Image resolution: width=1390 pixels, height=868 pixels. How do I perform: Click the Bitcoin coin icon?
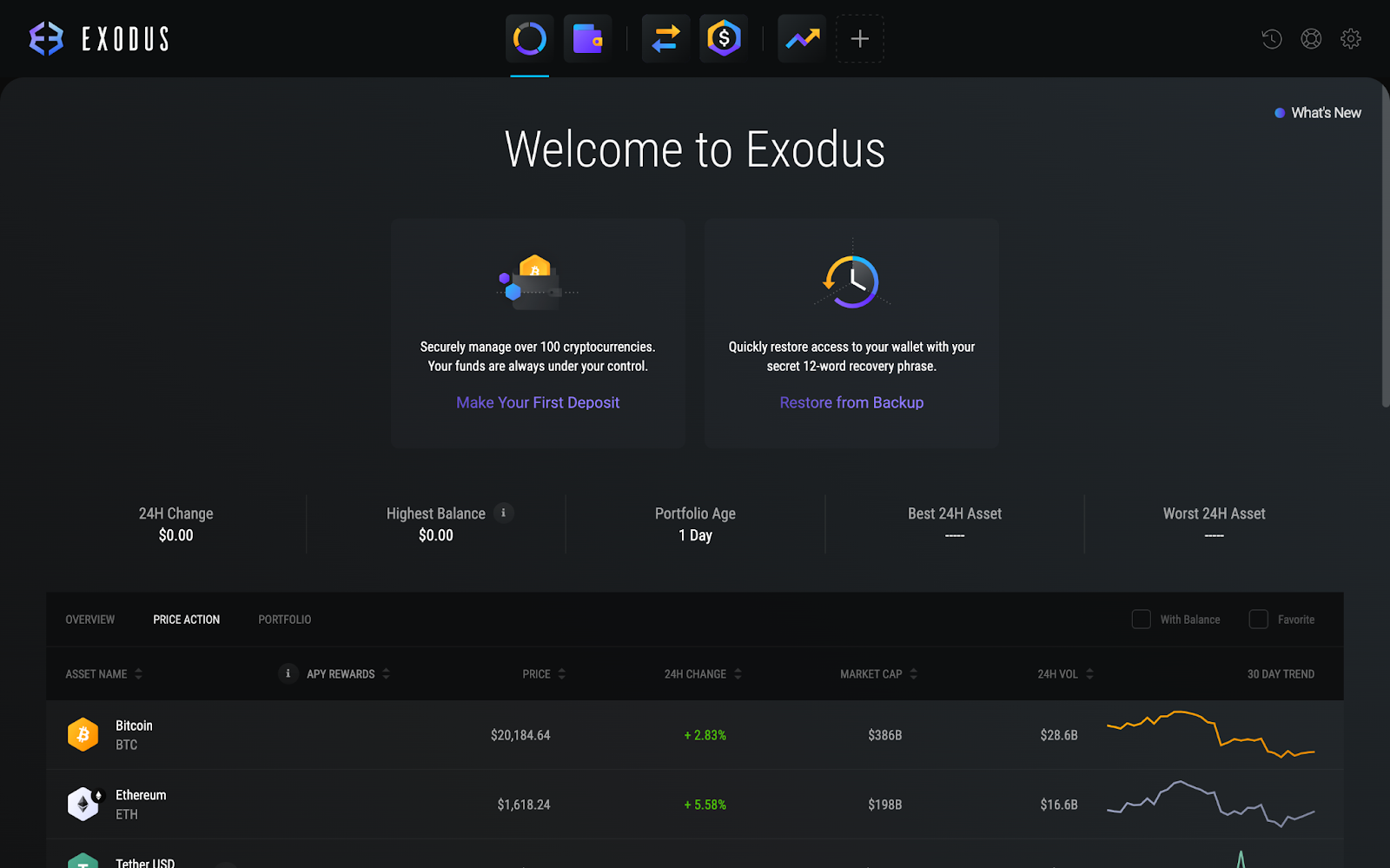click(83, 734)
